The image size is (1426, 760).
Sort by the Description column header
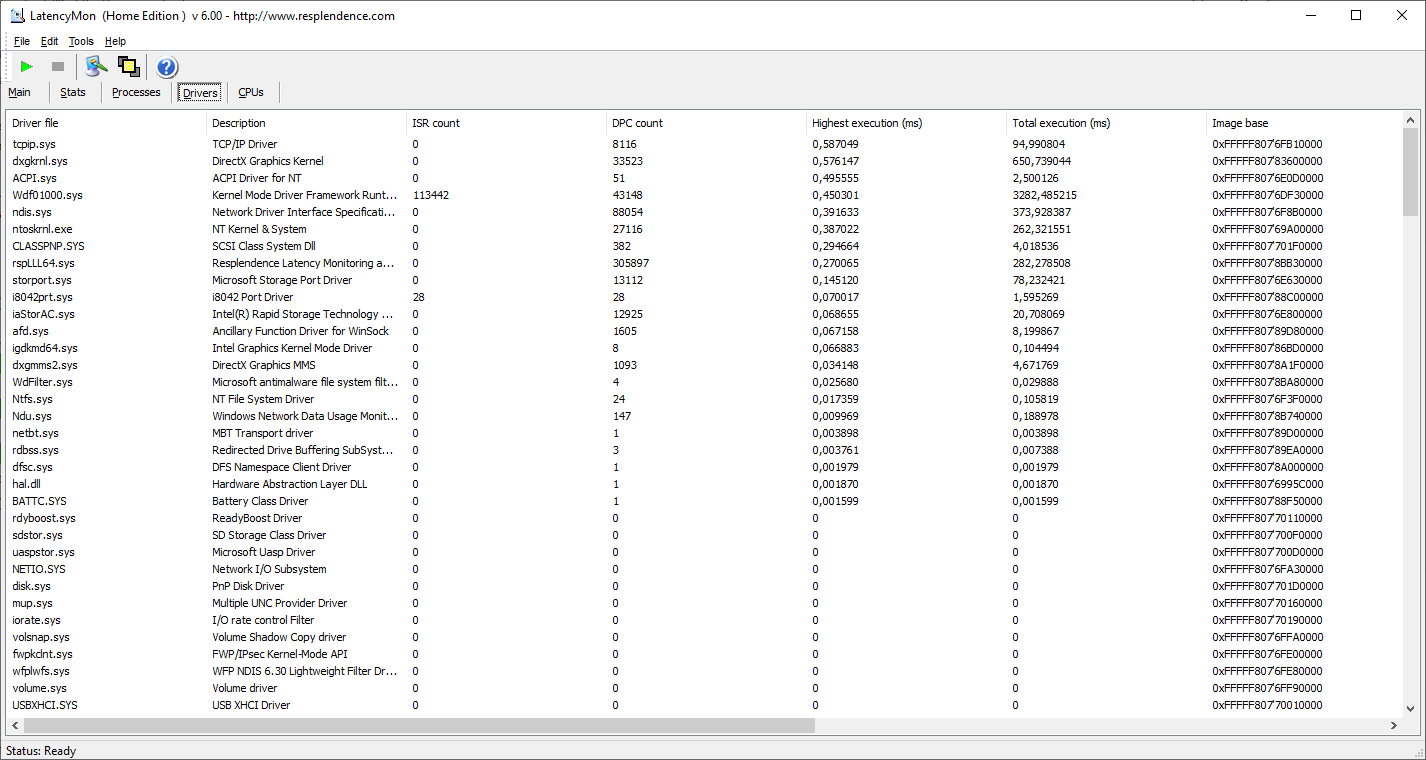pyautogui.click(x=307, y=123)
